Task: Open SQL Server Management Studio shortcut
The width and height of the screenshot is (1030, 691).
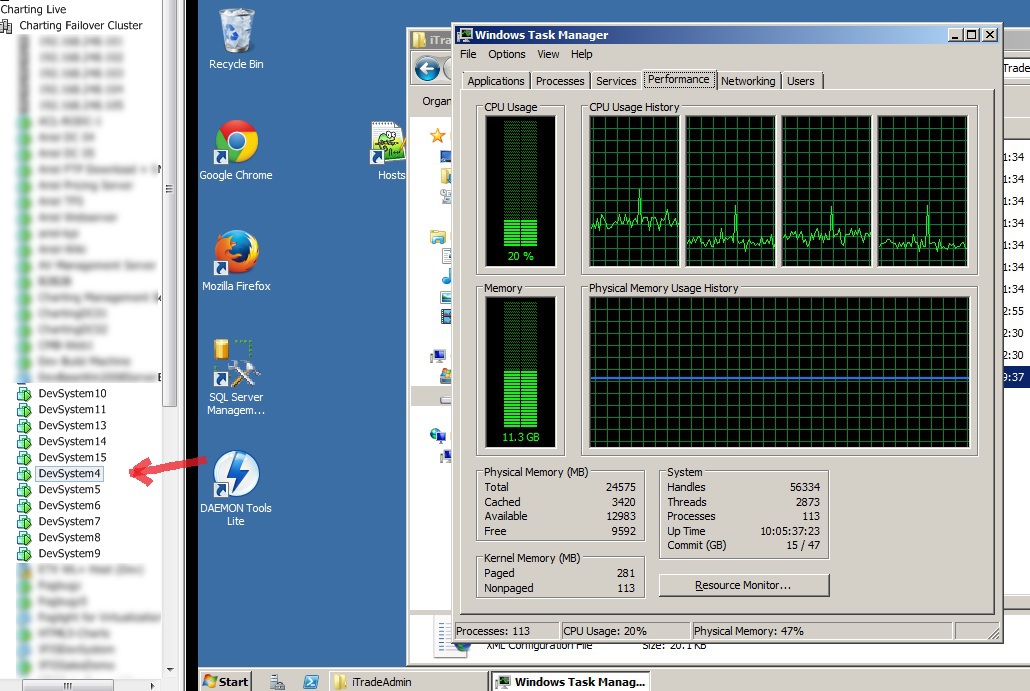Action: click(x=236, y=377)
